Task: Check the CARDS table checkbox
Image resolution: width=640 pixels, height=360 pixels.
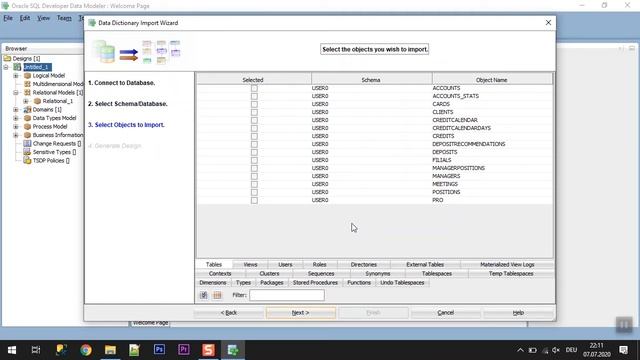Action: click(x=254, y=104)
